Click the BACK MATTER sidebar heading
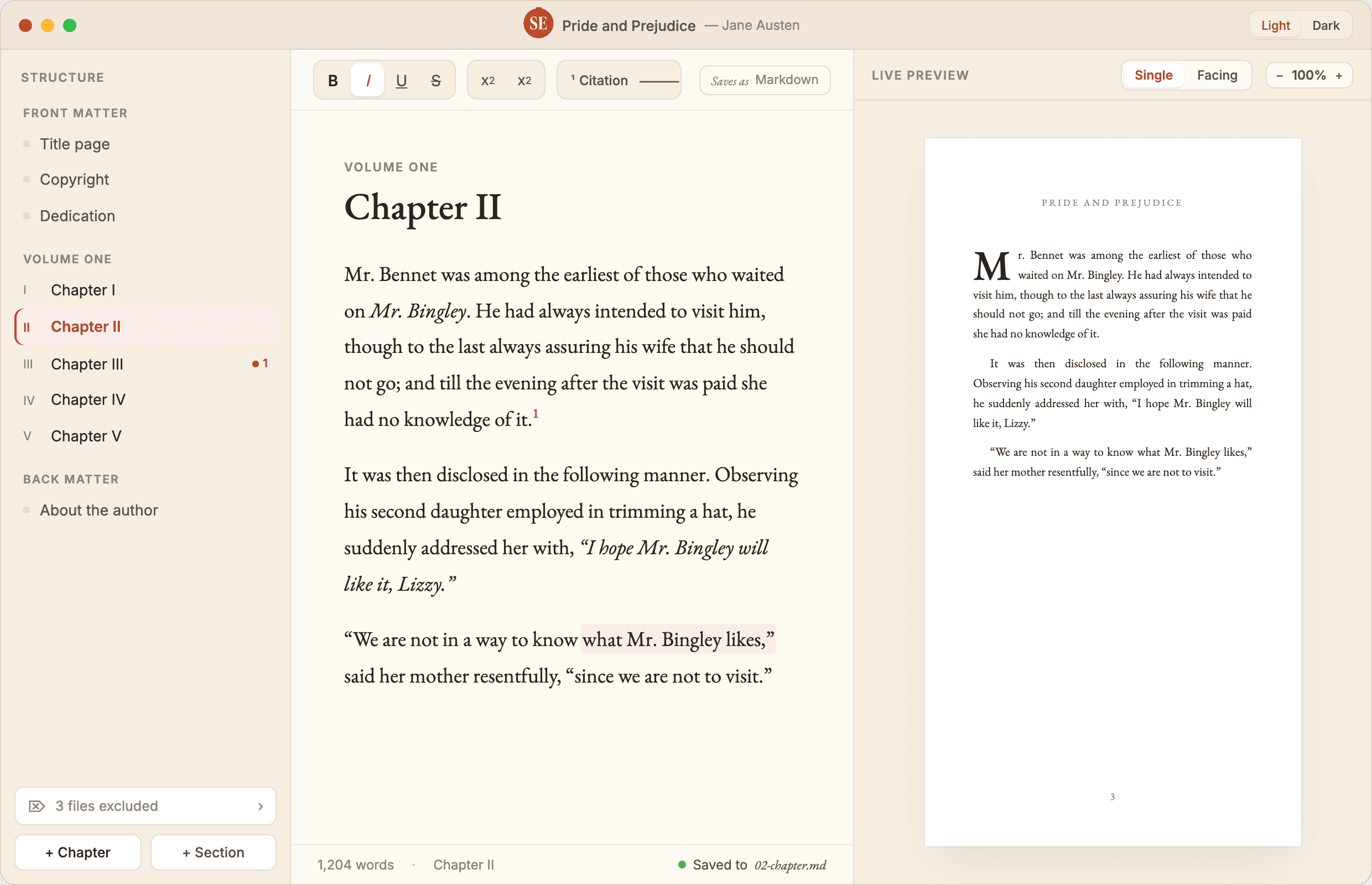The width and height of the screenshot is (1372, 885). (71, 479)
